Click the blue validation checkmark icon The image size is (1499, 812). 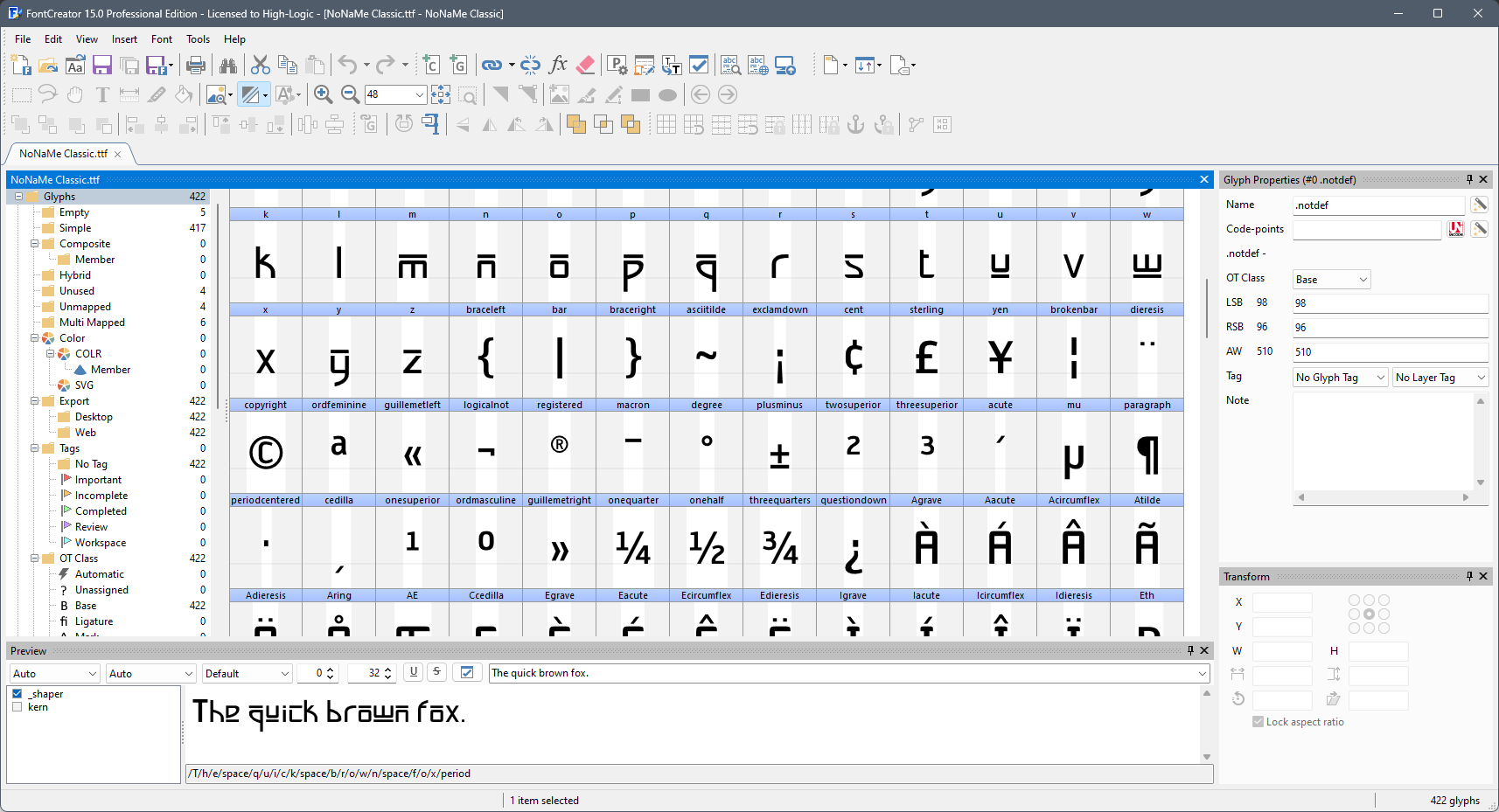click(699, 65)
